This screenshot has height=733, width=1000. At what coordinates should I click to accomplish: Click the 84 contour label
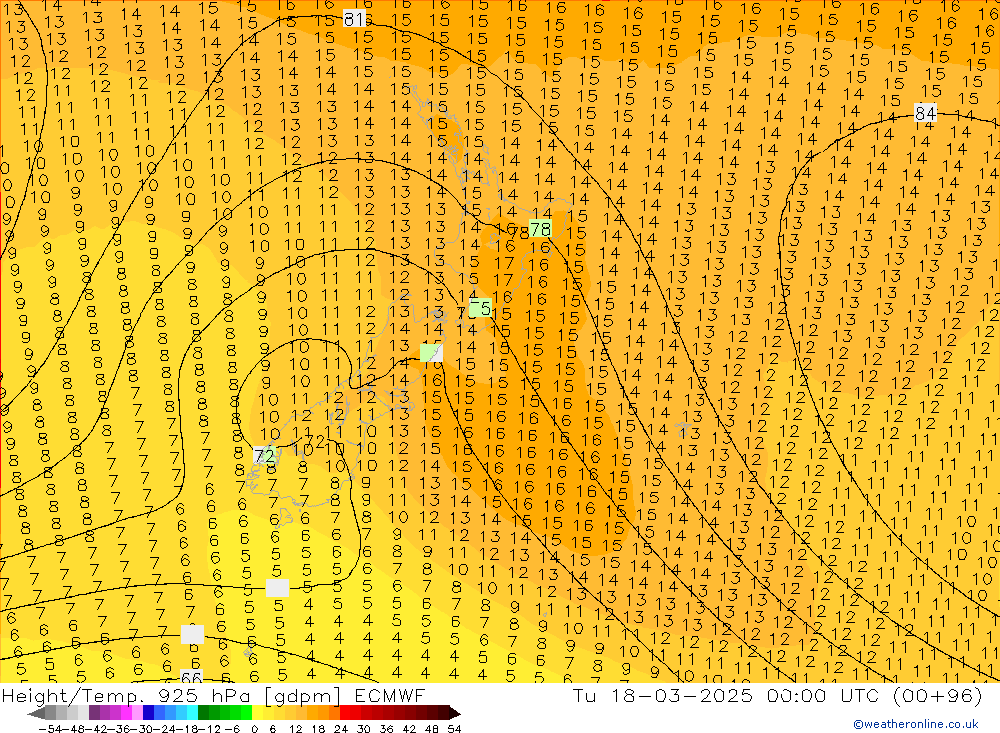tap(925, 113)
